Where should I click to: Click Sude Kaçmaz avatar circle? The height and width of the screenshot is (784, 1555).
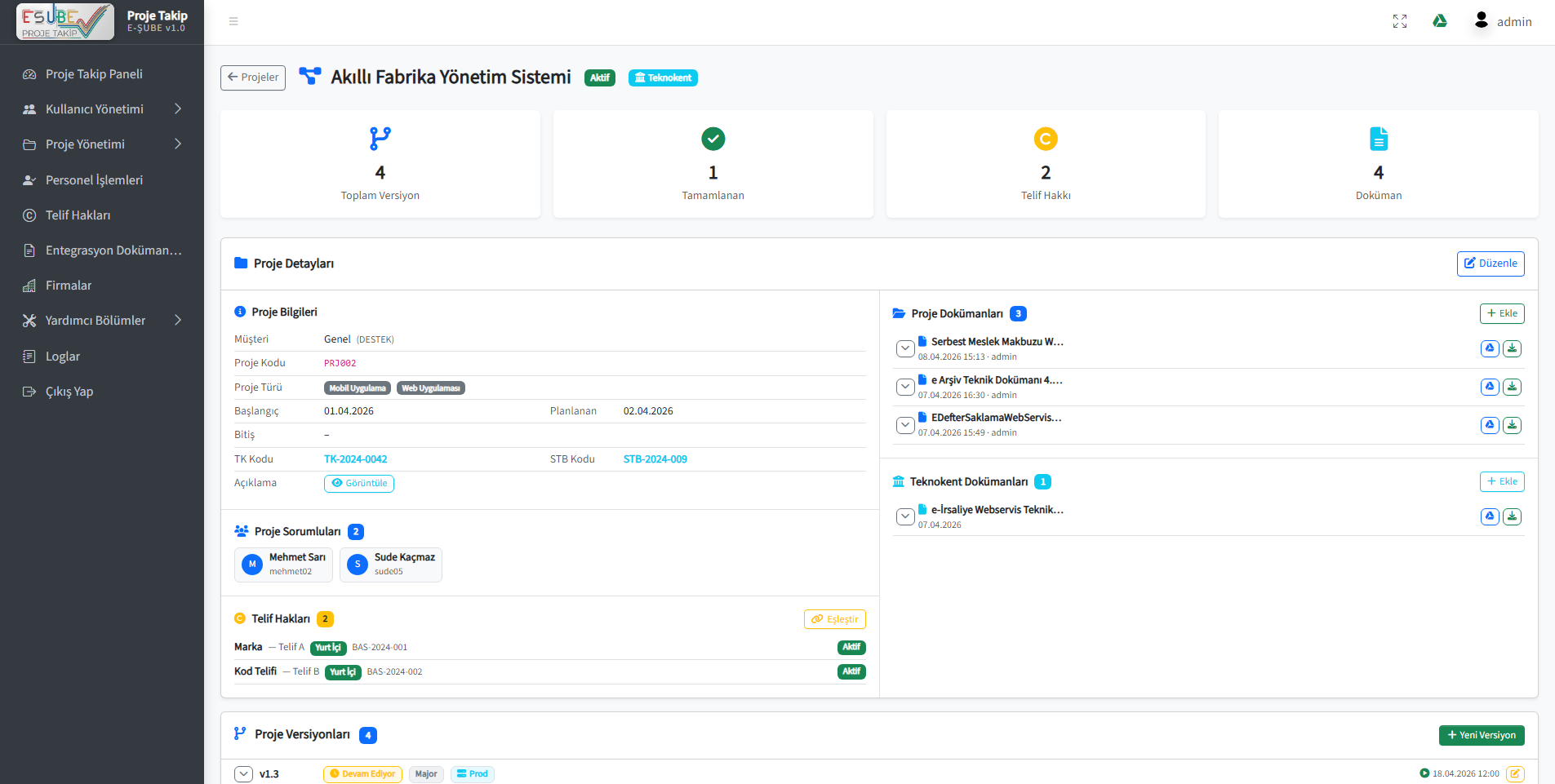[x=358, y=564]
